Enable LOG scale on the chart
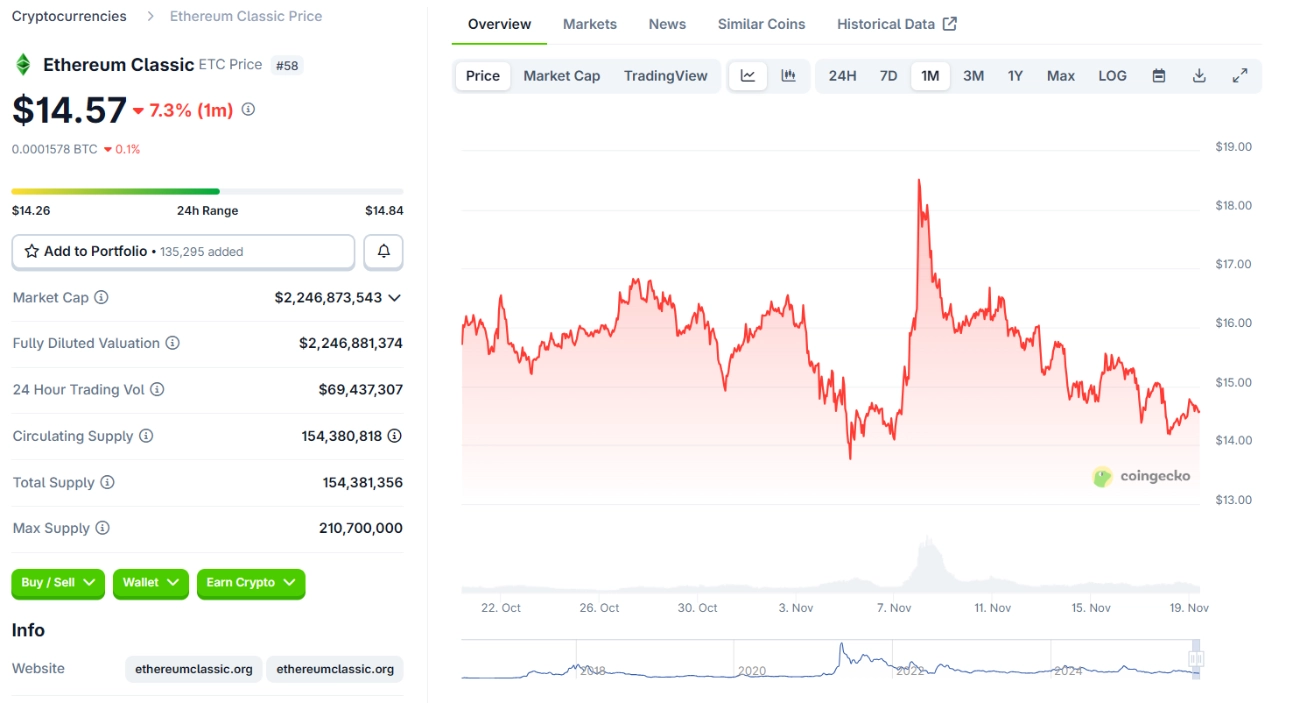1314x703 pixels. pyautogui.click(x=1112, y=75)
